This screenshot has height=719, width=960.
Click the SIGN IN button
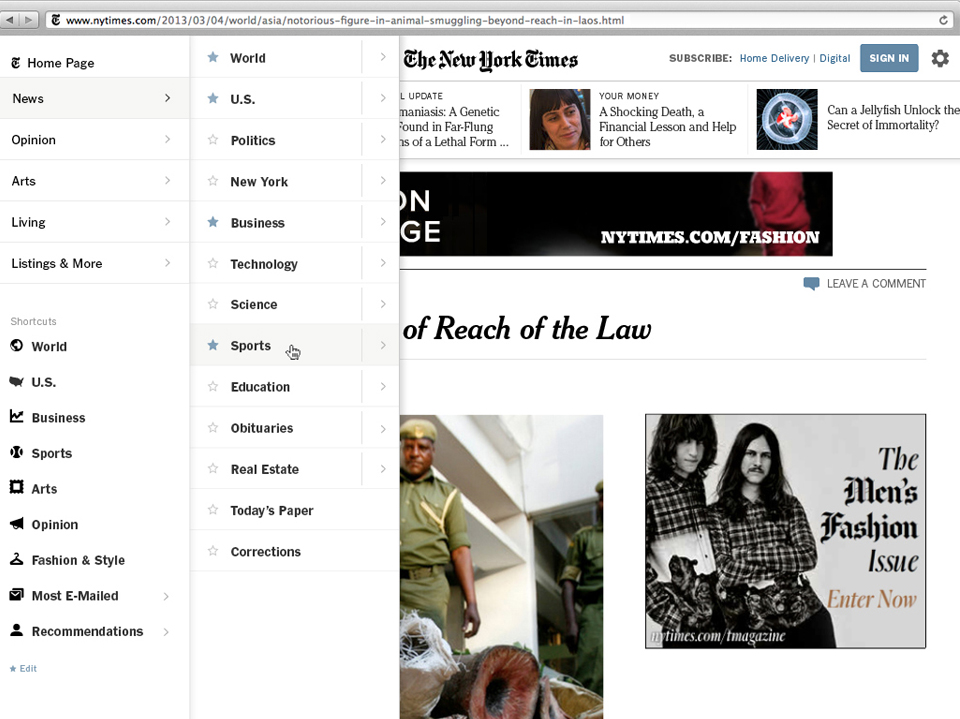[x=888, y=58]
